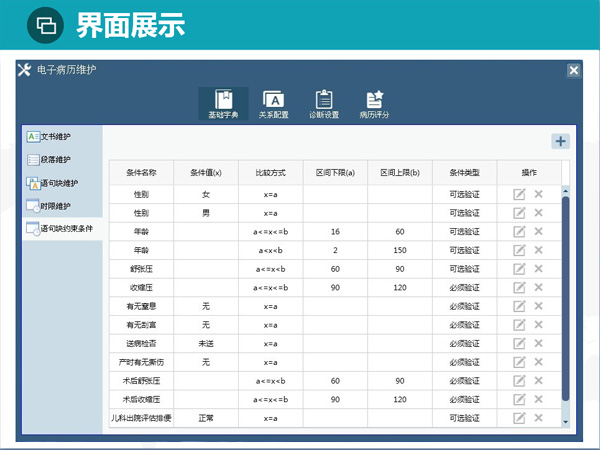The width and height of the screenshot is (600, 450).
Task: Click the 女 condition value cell
Action: point(206,194)
